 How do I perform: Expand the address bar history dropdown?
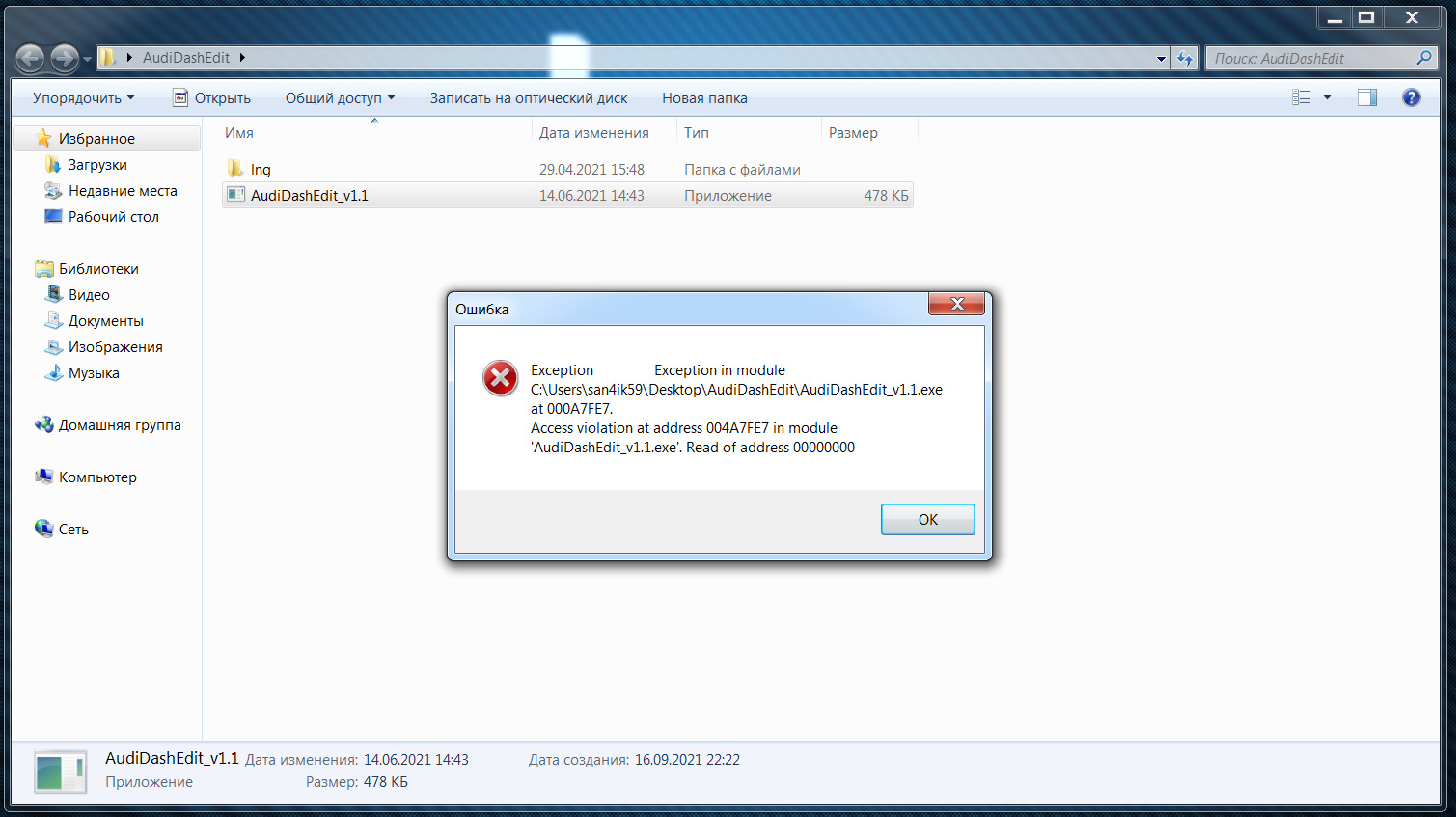pos(1161,59)
